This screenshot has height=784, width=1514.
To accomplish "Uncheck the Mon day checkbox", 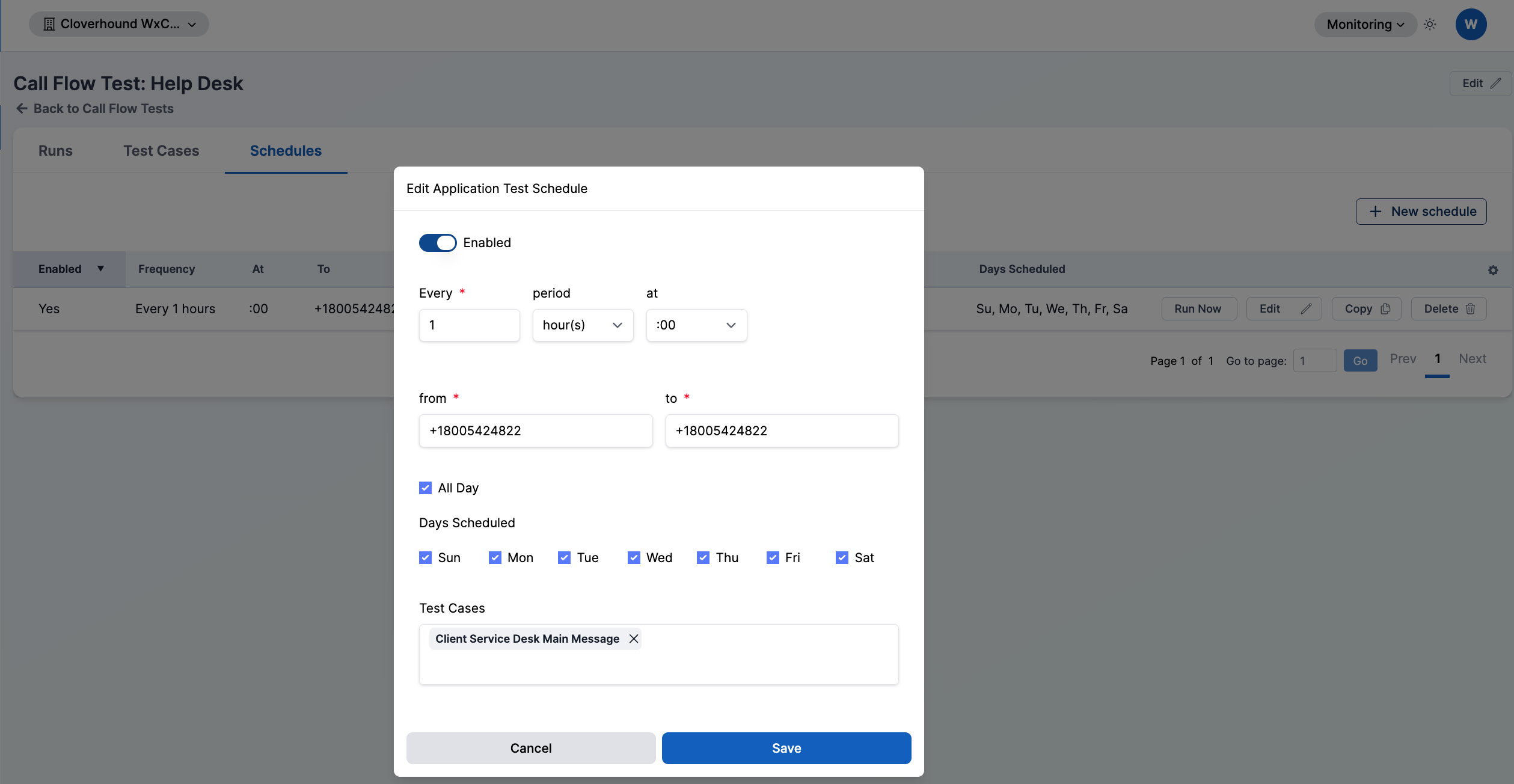I will (495, 557).
